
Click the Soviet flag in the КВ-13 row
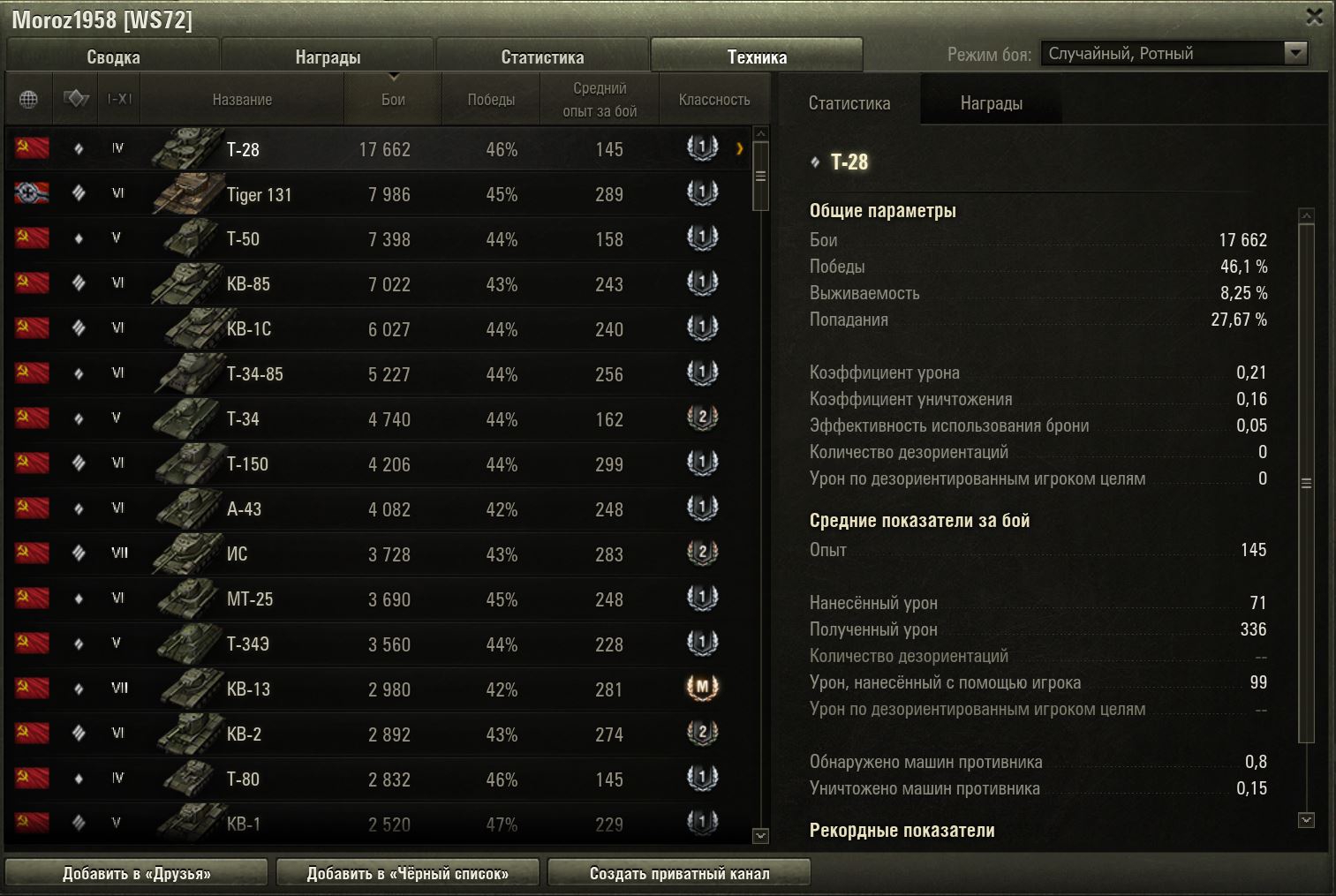coord(32,688)
